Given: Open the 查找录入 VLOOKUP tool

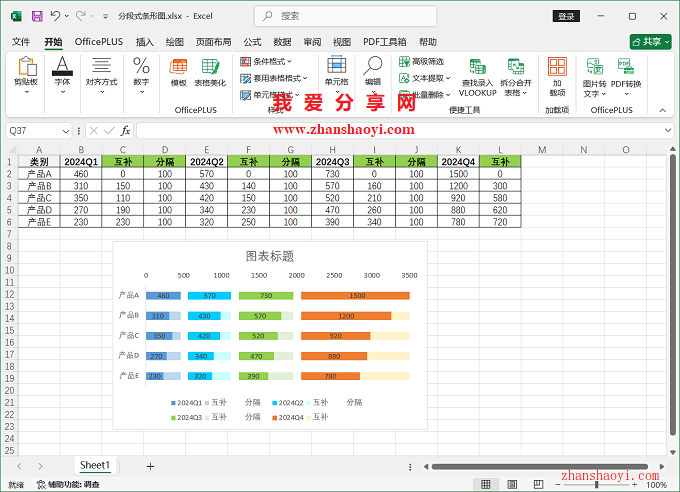Looking at the screenshot, I should (x=477, y=75).
